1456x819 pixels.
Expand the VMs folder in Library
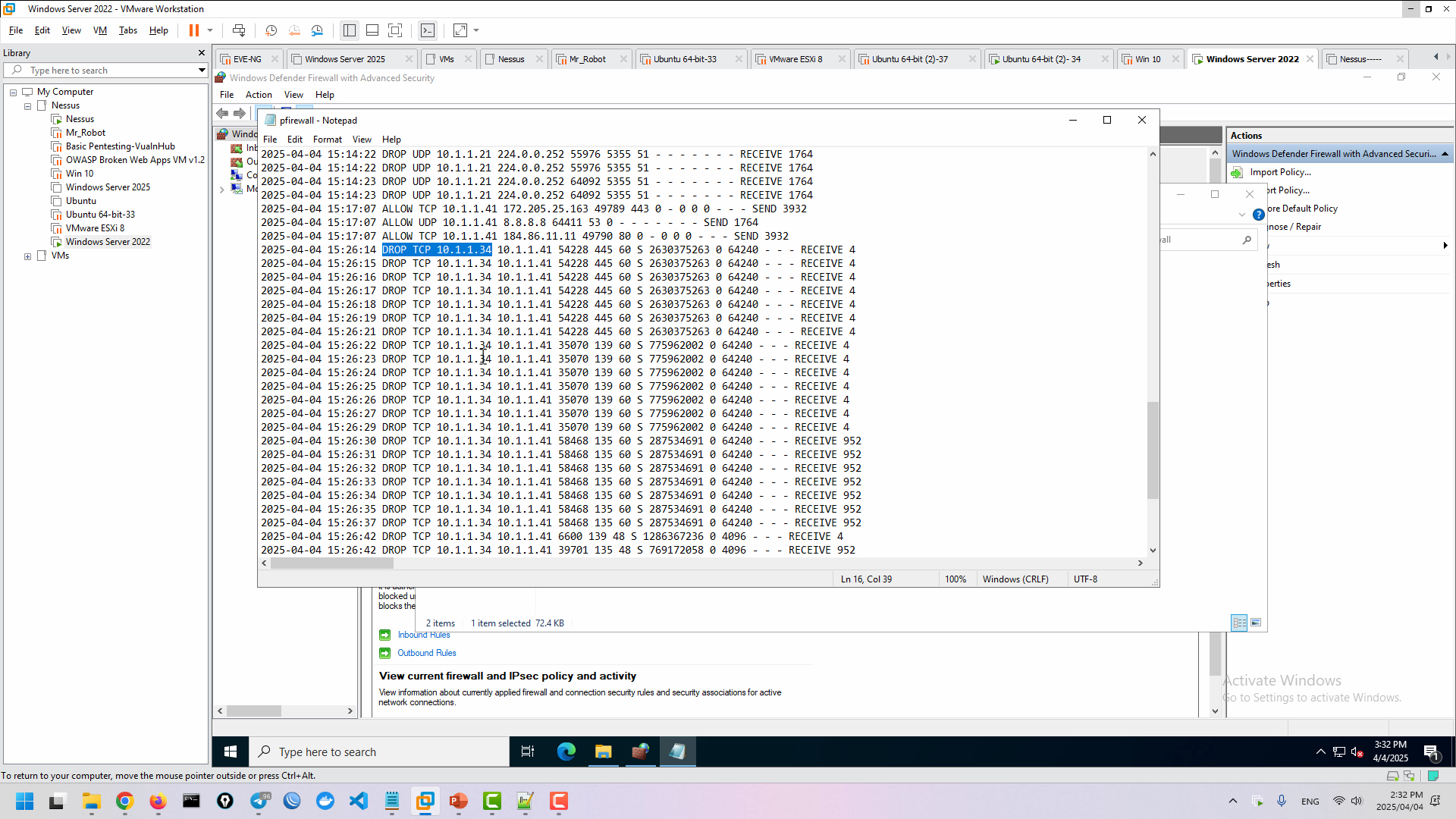[28, 256]
